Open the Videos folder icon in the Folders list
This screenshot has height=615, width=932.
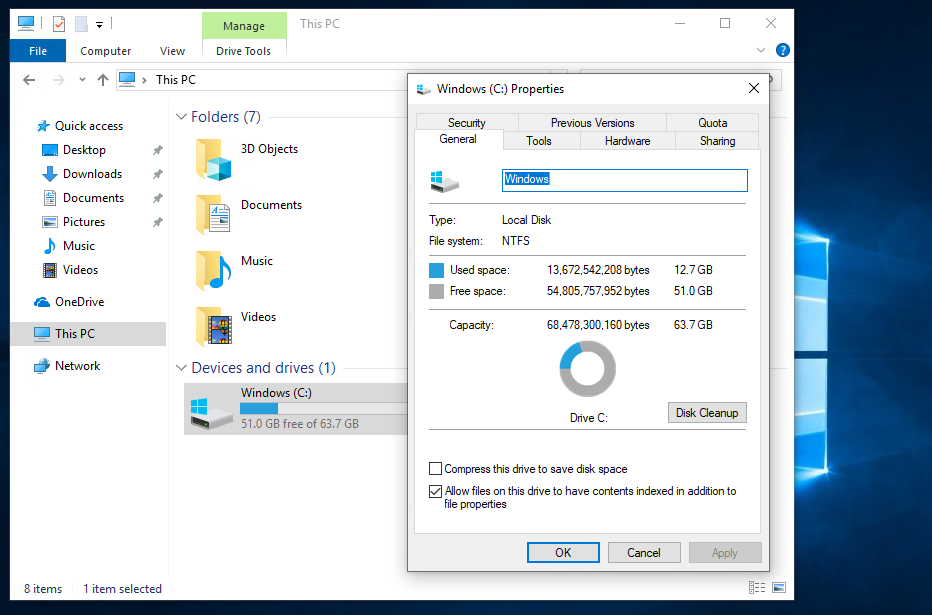[x=214, y=326]
